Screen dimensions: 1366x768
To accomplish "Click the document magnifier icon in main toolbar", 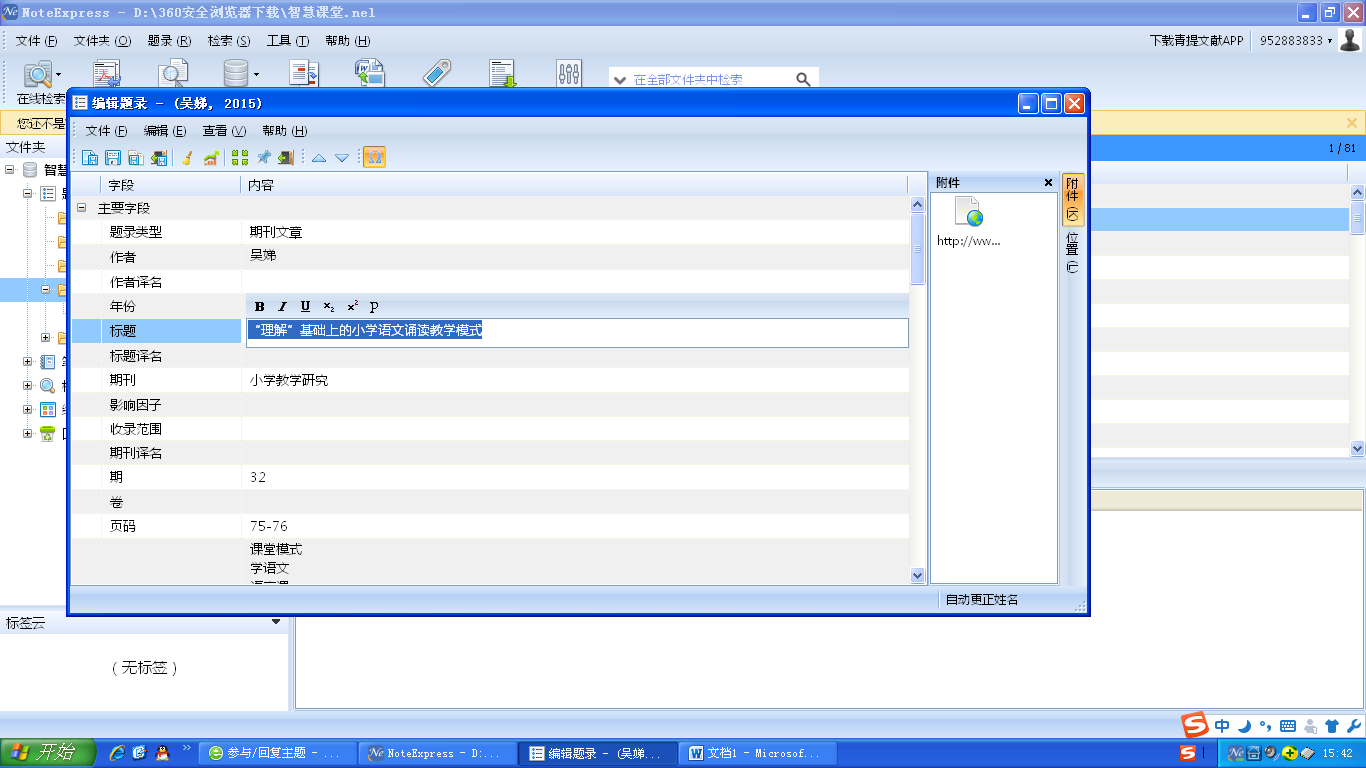I will 174,75.
